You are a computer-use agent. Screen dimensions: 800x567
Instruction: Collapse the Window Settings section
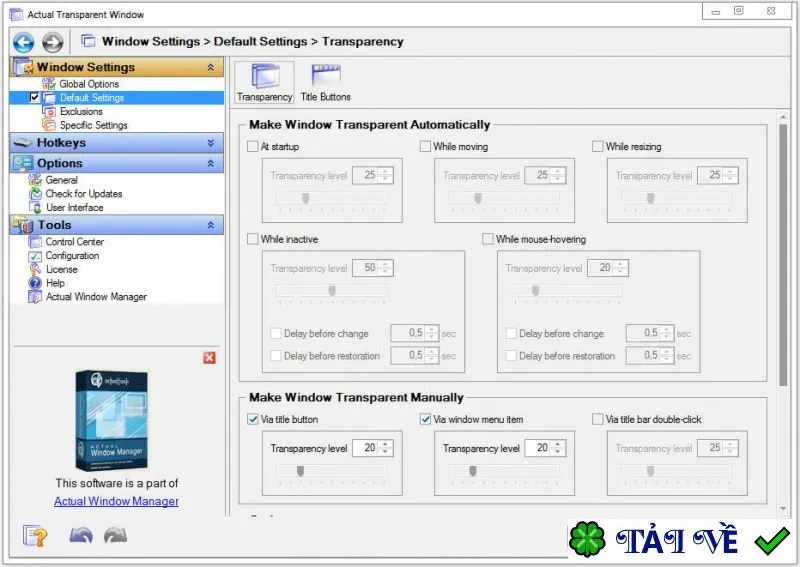click(x=211, y=67)
